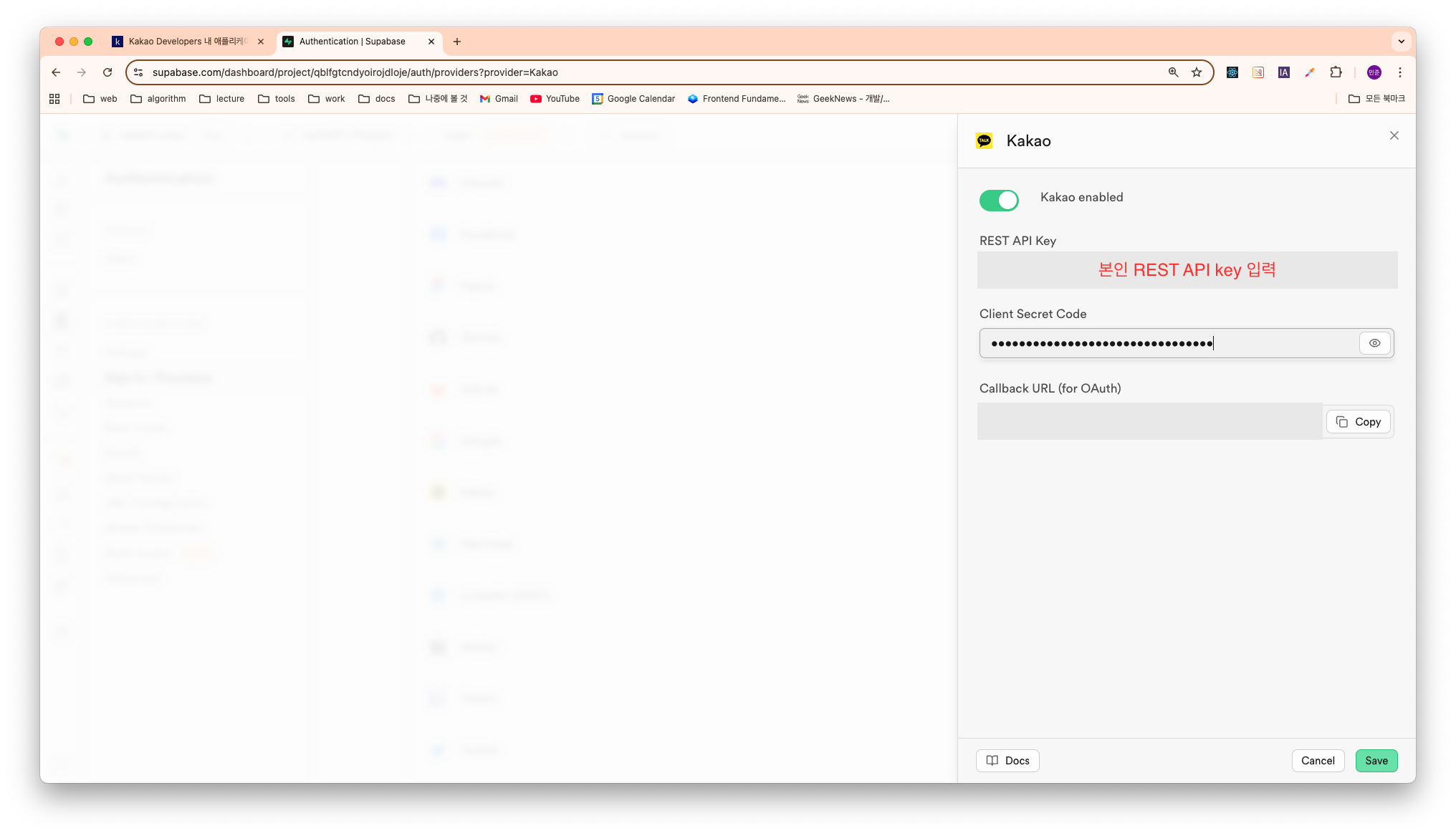The height and width of the screenshot is (836, 1456).
Task: Expand the tab search dropdown
Action: click(1401, 42)
